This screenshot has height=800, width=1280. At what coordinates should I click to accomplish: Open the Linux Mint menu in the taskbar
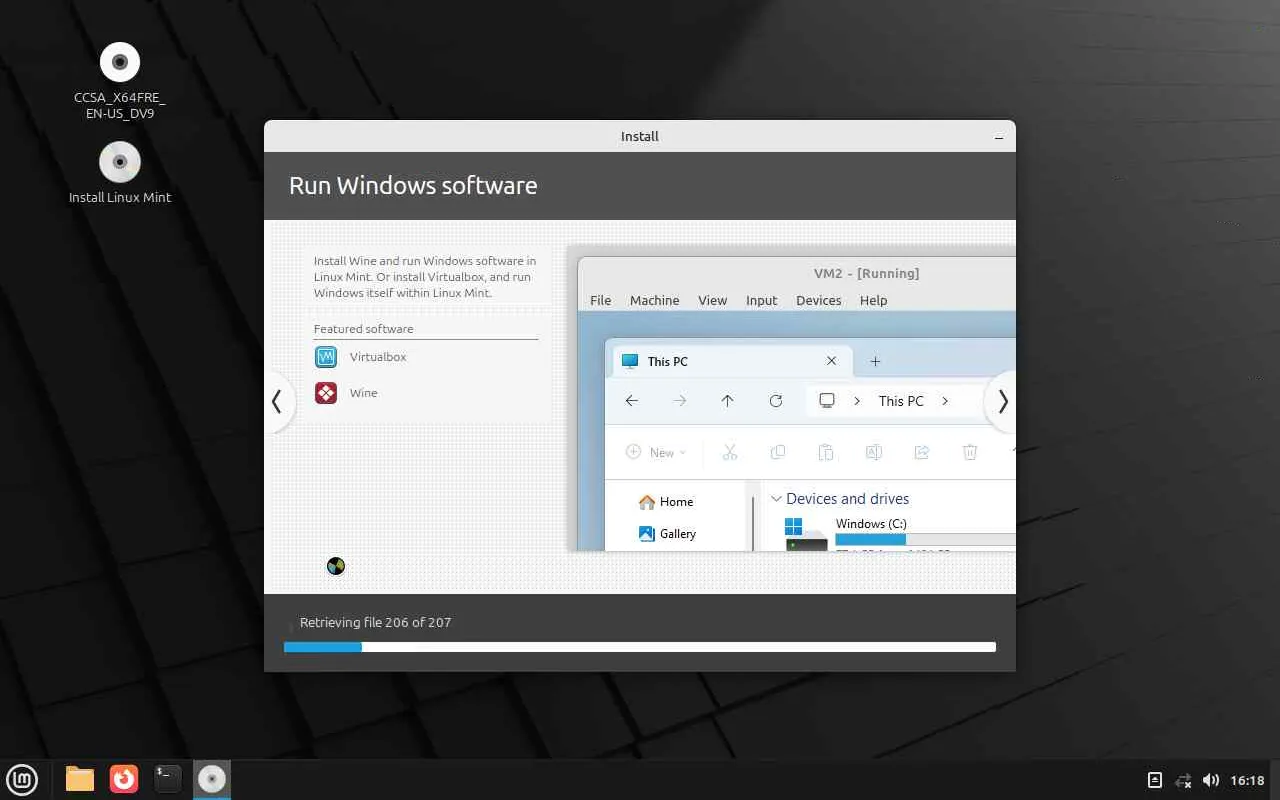[22, 779]
